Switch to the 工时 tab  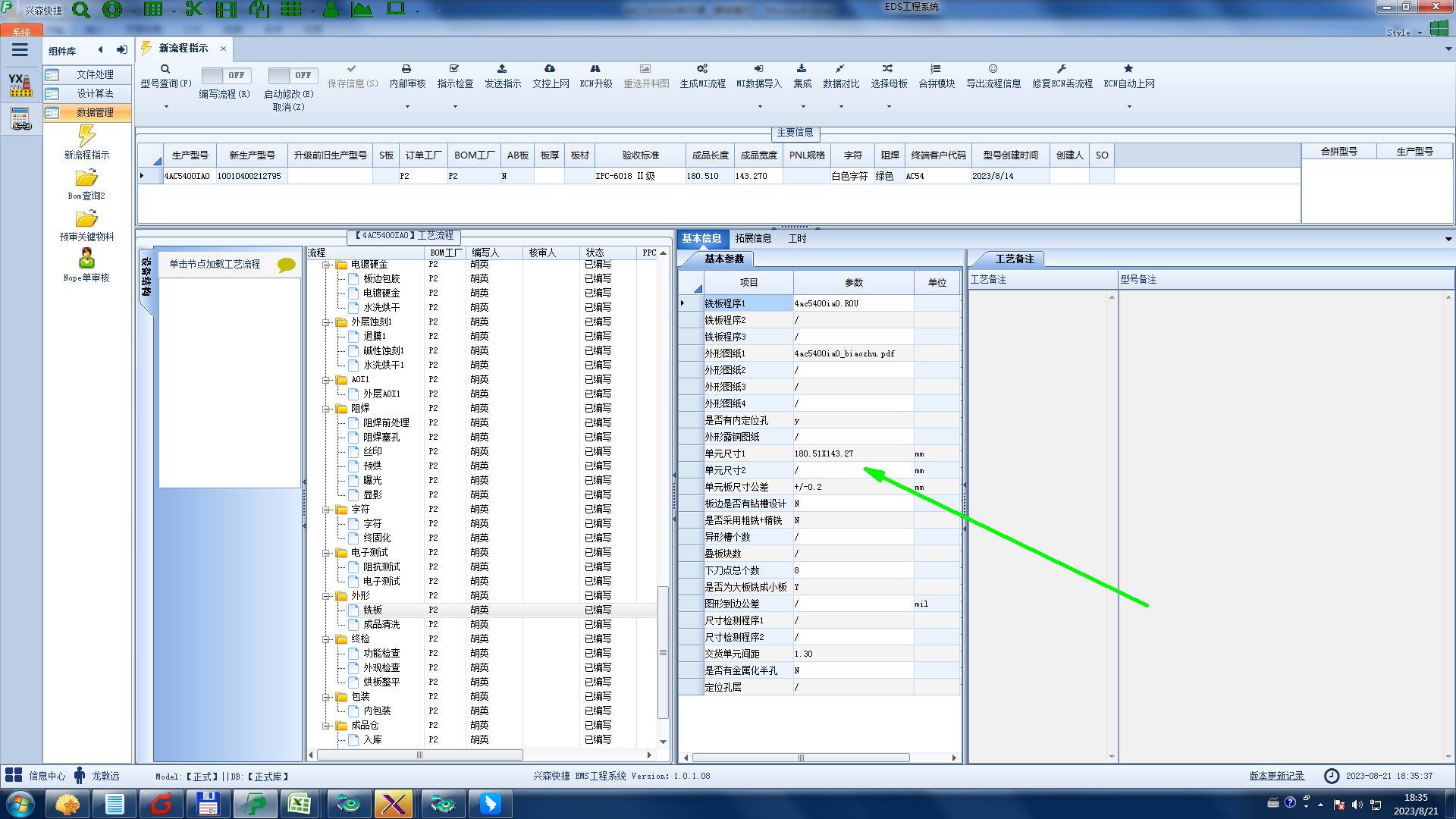(797, 238)
